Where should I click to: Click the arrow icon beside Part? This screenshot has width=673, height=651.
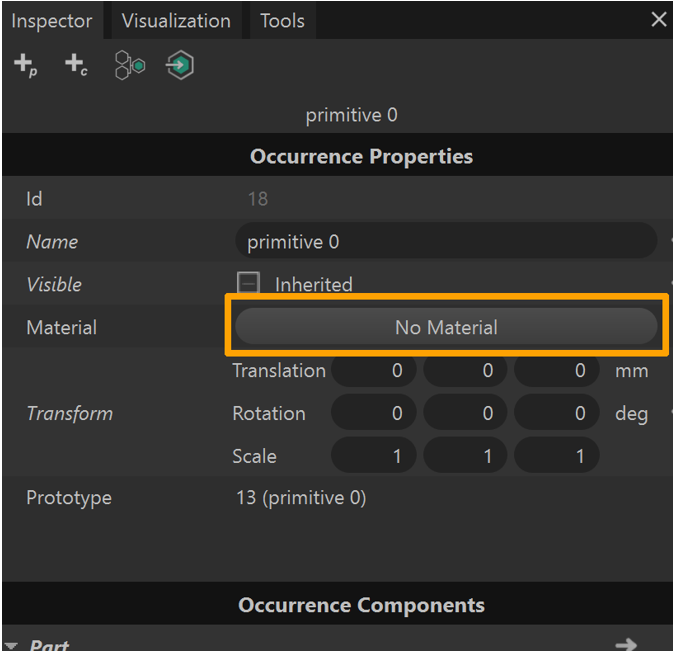pyautogui.click(x=626, y=644)
